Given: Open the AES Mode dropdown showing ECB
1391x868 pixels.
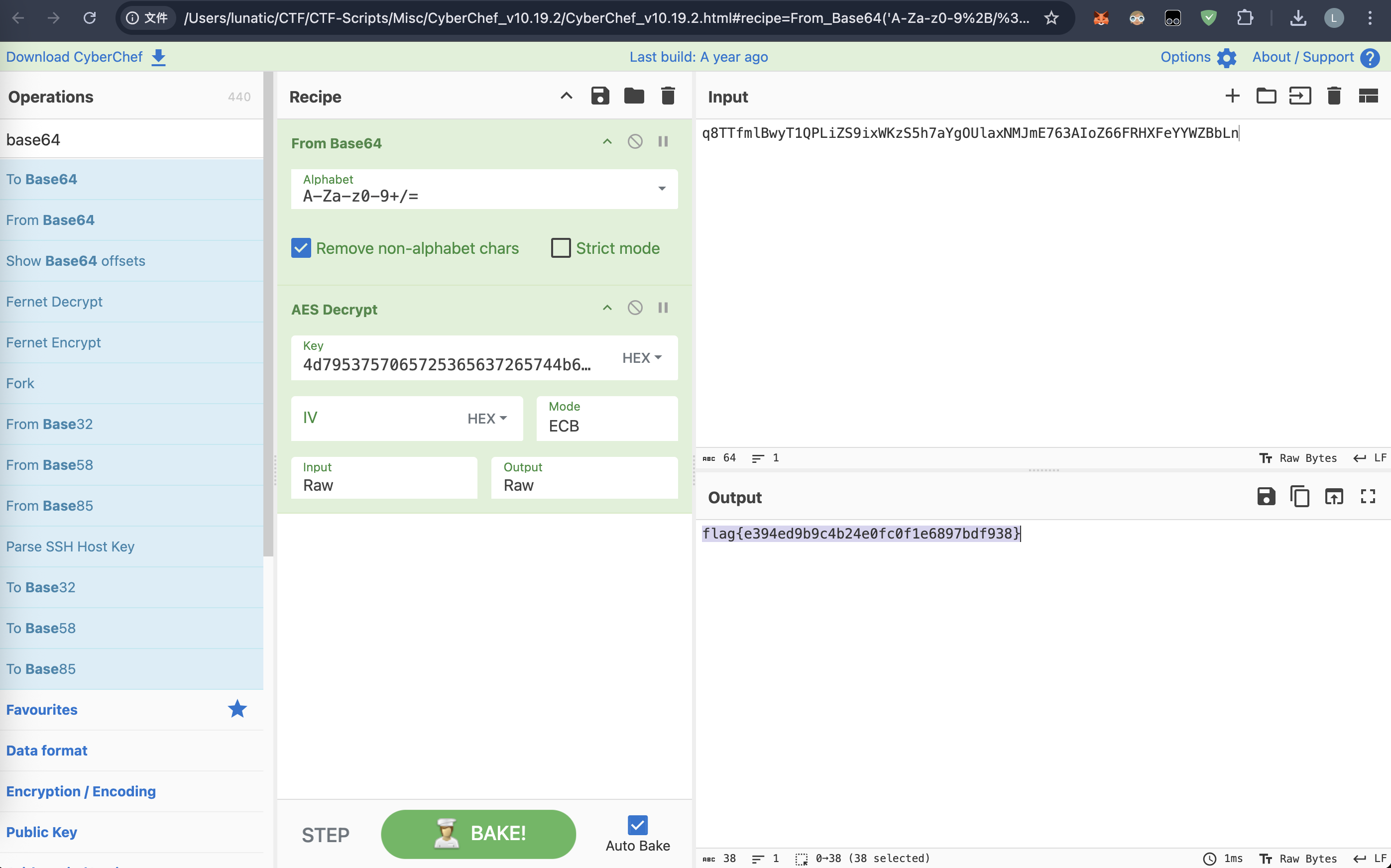Looking at the screenshot, I should tap(607, 419).
